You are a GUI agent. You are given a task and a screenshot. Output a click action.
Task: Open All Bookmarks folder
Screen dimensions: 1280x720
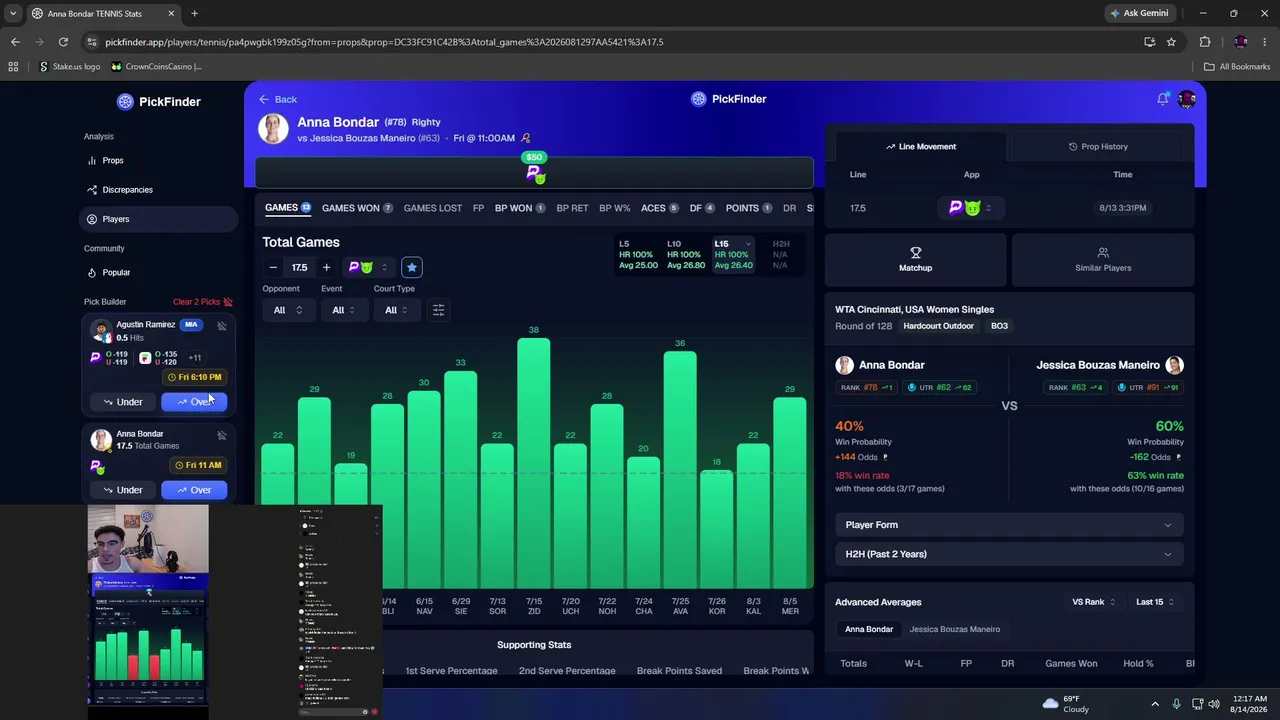point(1237,67)
